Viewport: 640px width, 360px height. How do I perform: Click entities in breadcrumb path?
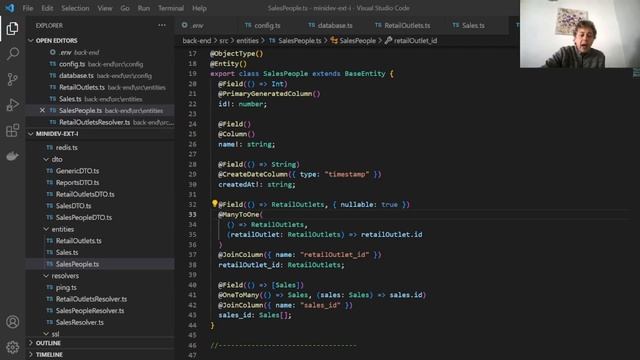247,40
